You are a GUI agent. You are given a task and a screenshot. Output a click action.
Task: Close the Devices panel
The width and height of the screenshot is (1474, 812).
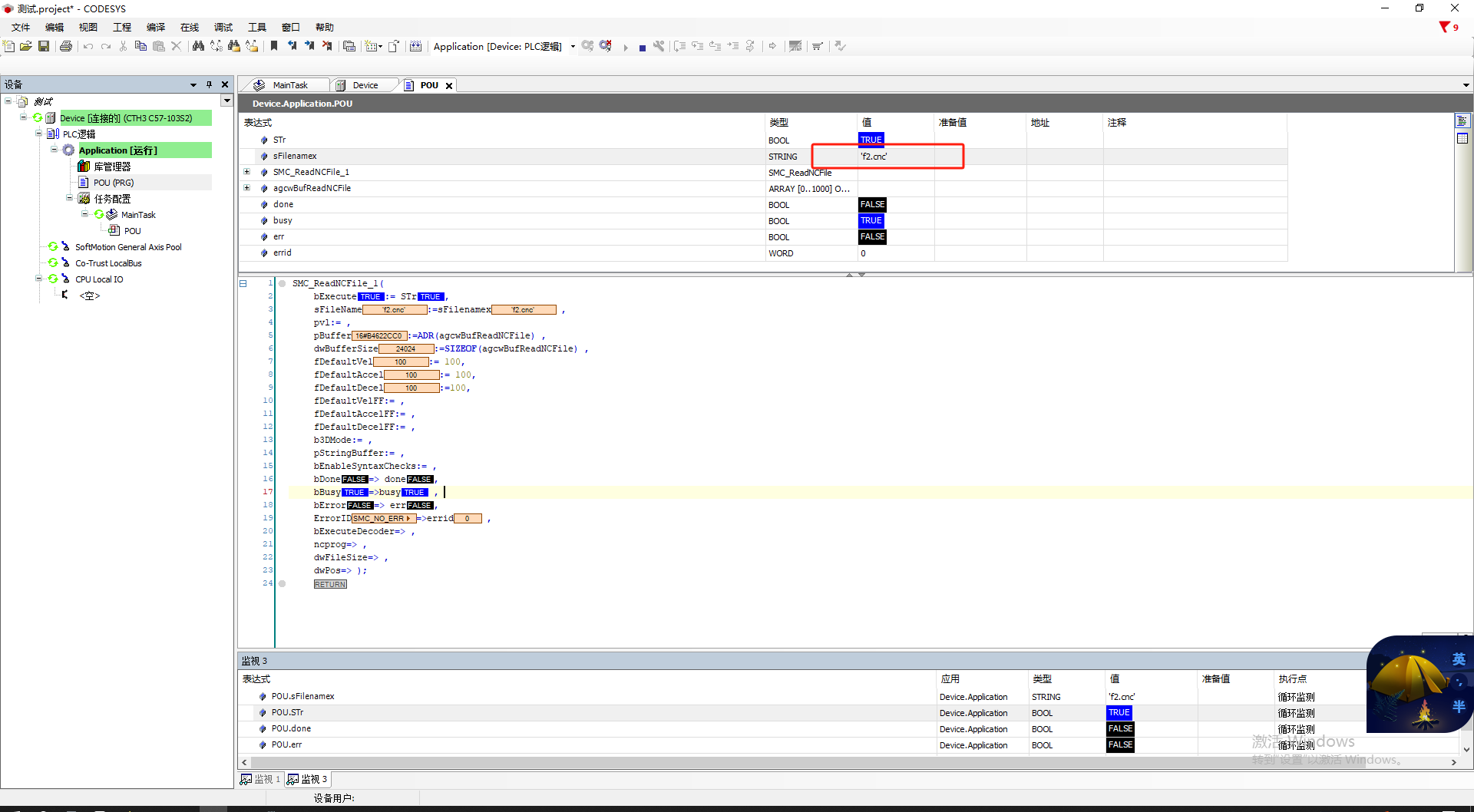[225, 84]
